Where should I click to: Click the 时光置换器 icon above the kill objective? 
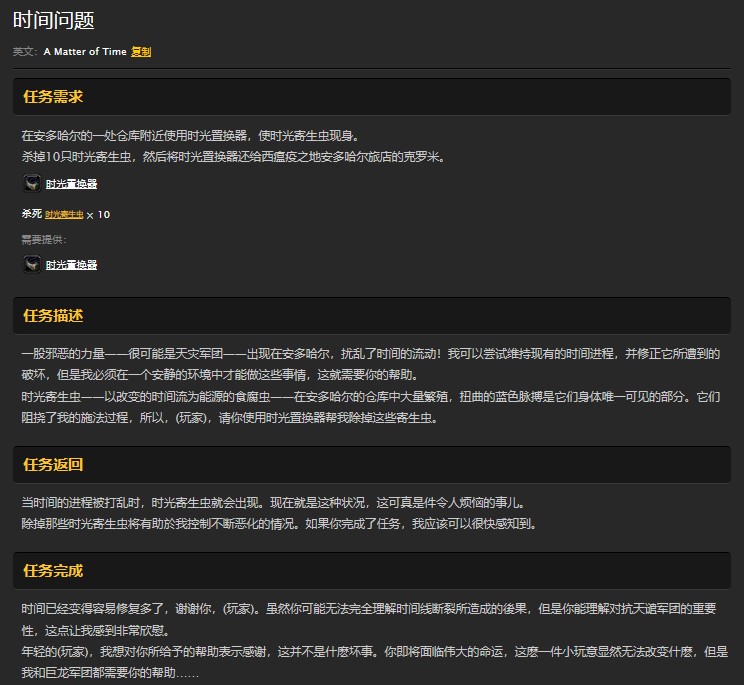click(32, 183)
